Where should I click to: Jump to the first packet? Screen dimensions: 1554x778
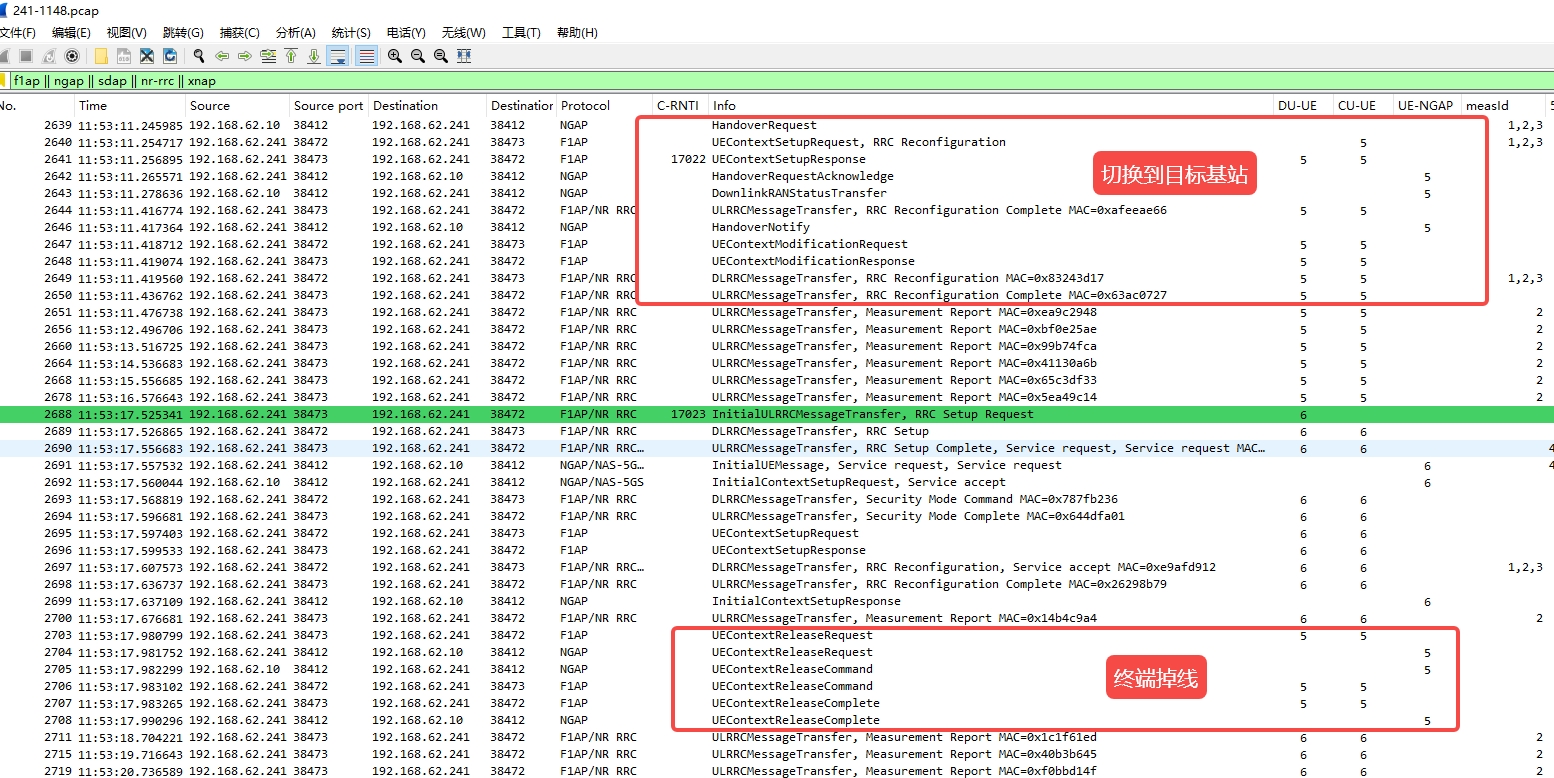coord(291,56)
